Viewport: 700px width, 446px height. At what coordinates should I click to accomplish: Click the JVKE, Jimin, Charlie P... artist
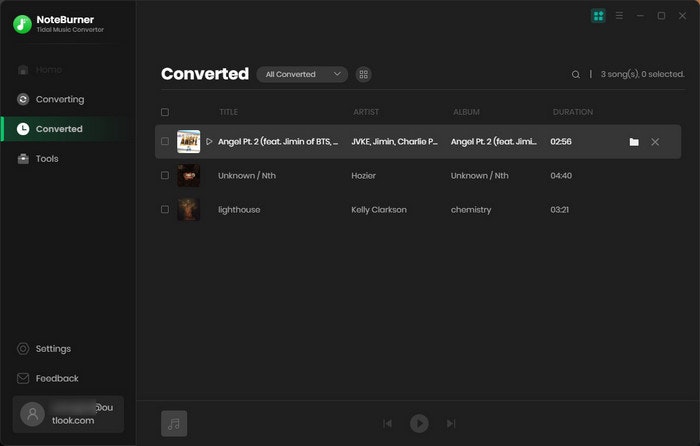394,142
